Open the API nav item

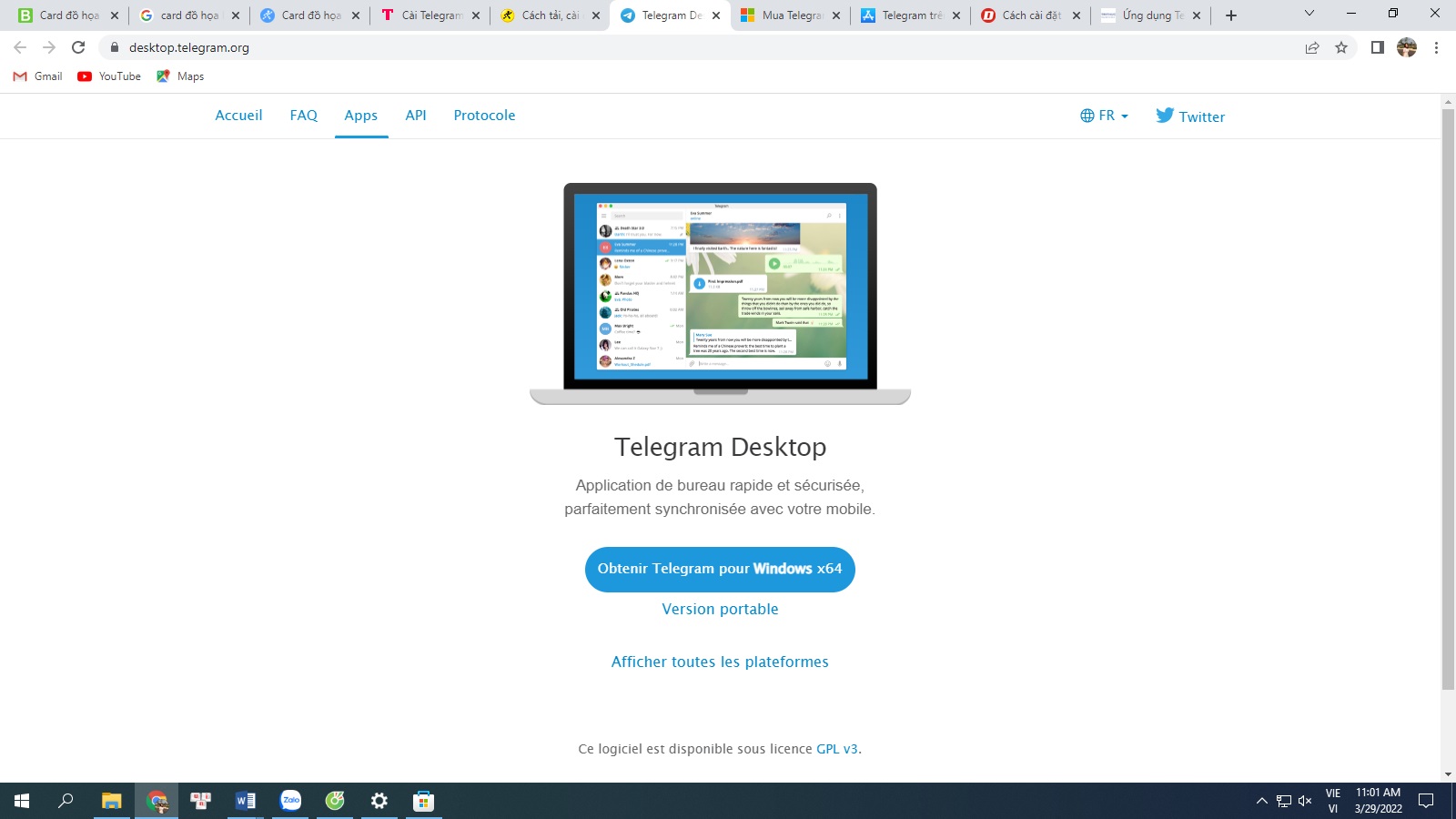tap(416, 116)
